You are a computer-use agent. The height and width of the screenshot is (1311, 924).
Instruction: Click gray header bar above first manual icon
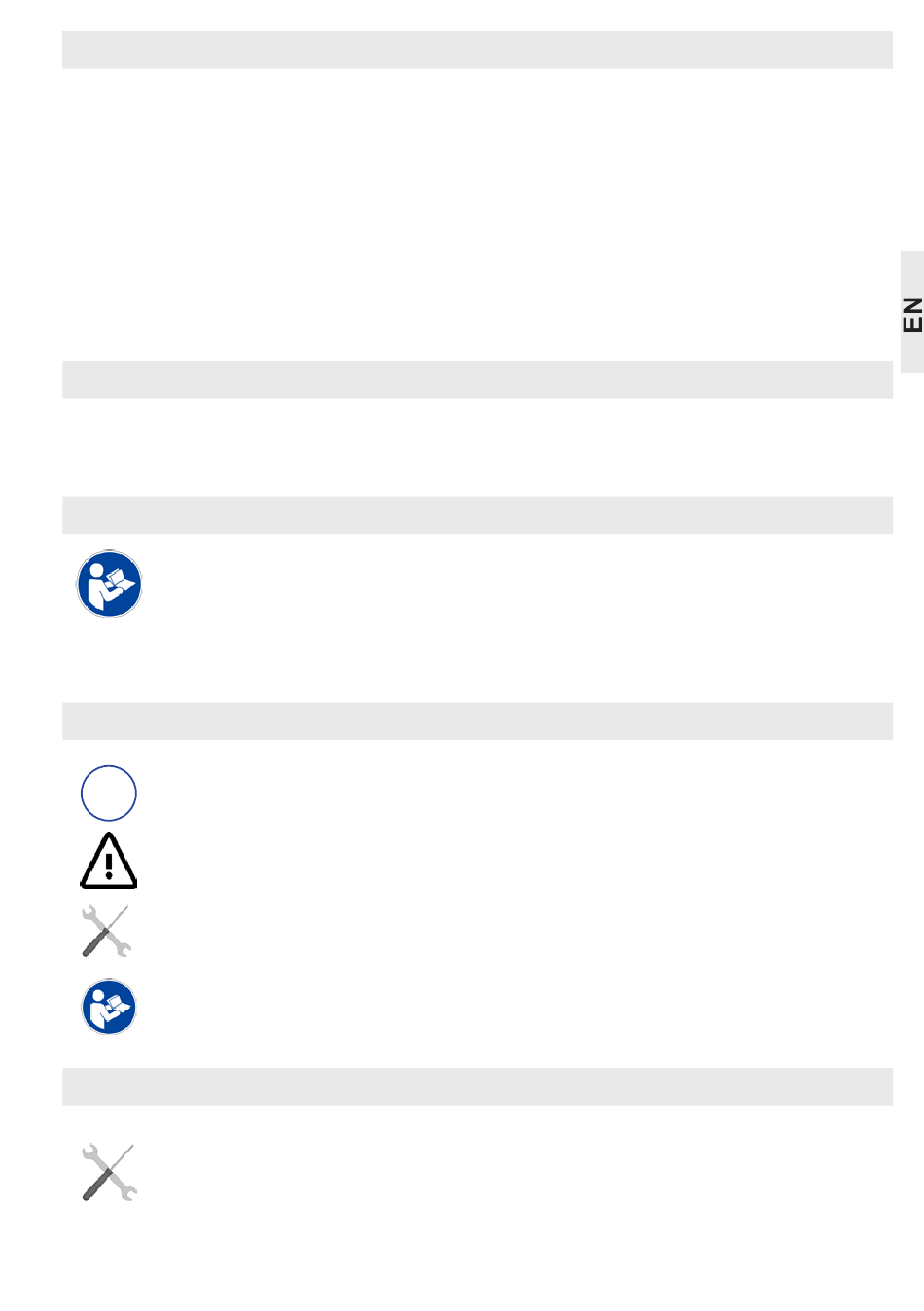pos(478,515)
